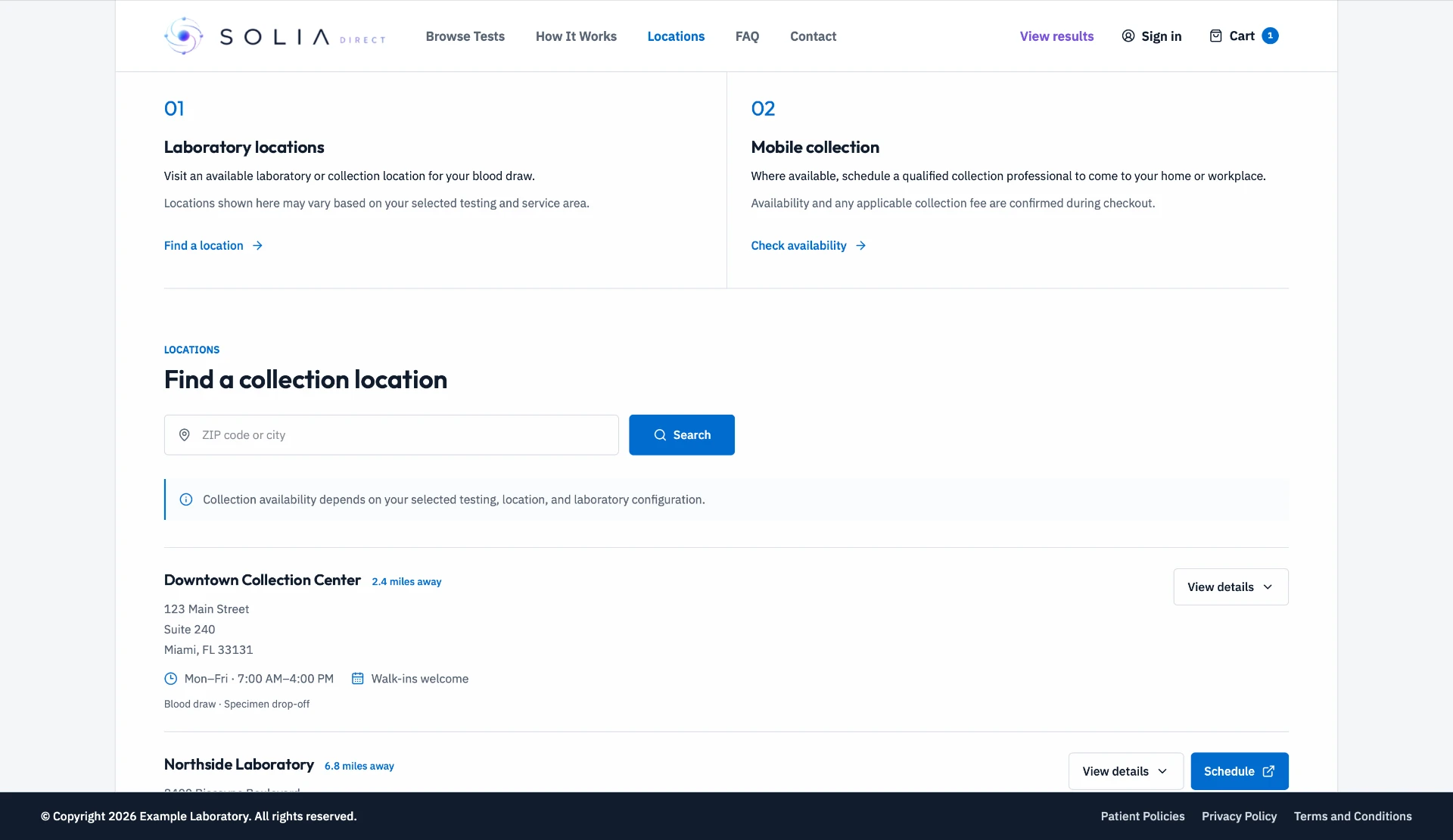Go to How It Works page
1453x840 pixels.
[576, 36]
